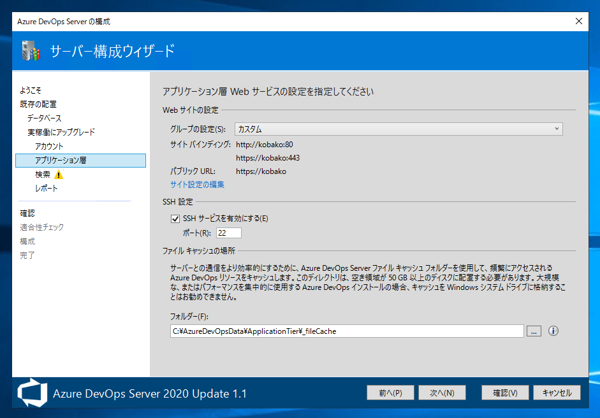Click the キャンセル button

click(x=557, y=393)
